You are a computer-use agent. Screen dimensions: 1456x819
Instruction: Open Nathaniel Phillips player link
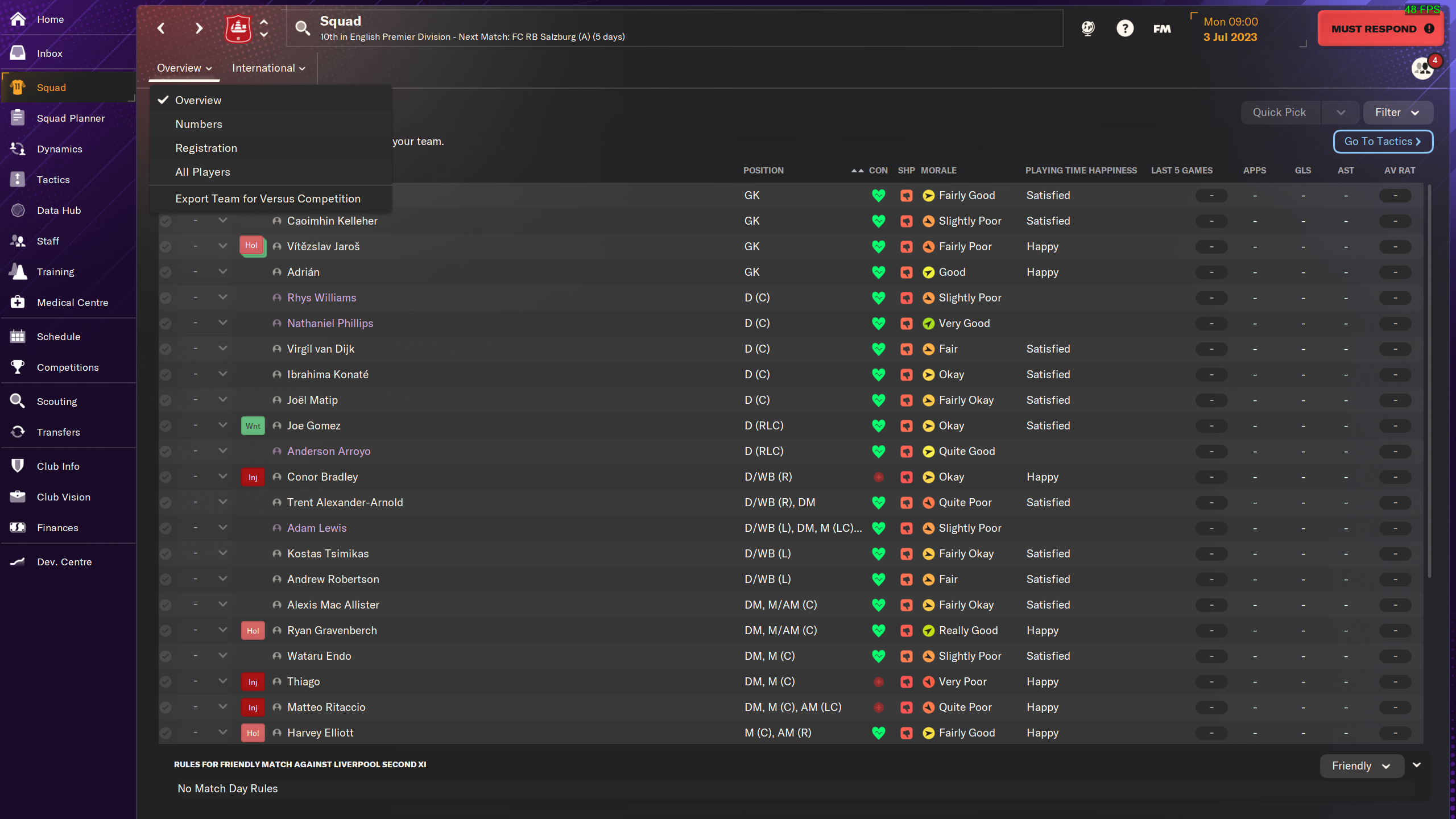click(x=330, y=323)
